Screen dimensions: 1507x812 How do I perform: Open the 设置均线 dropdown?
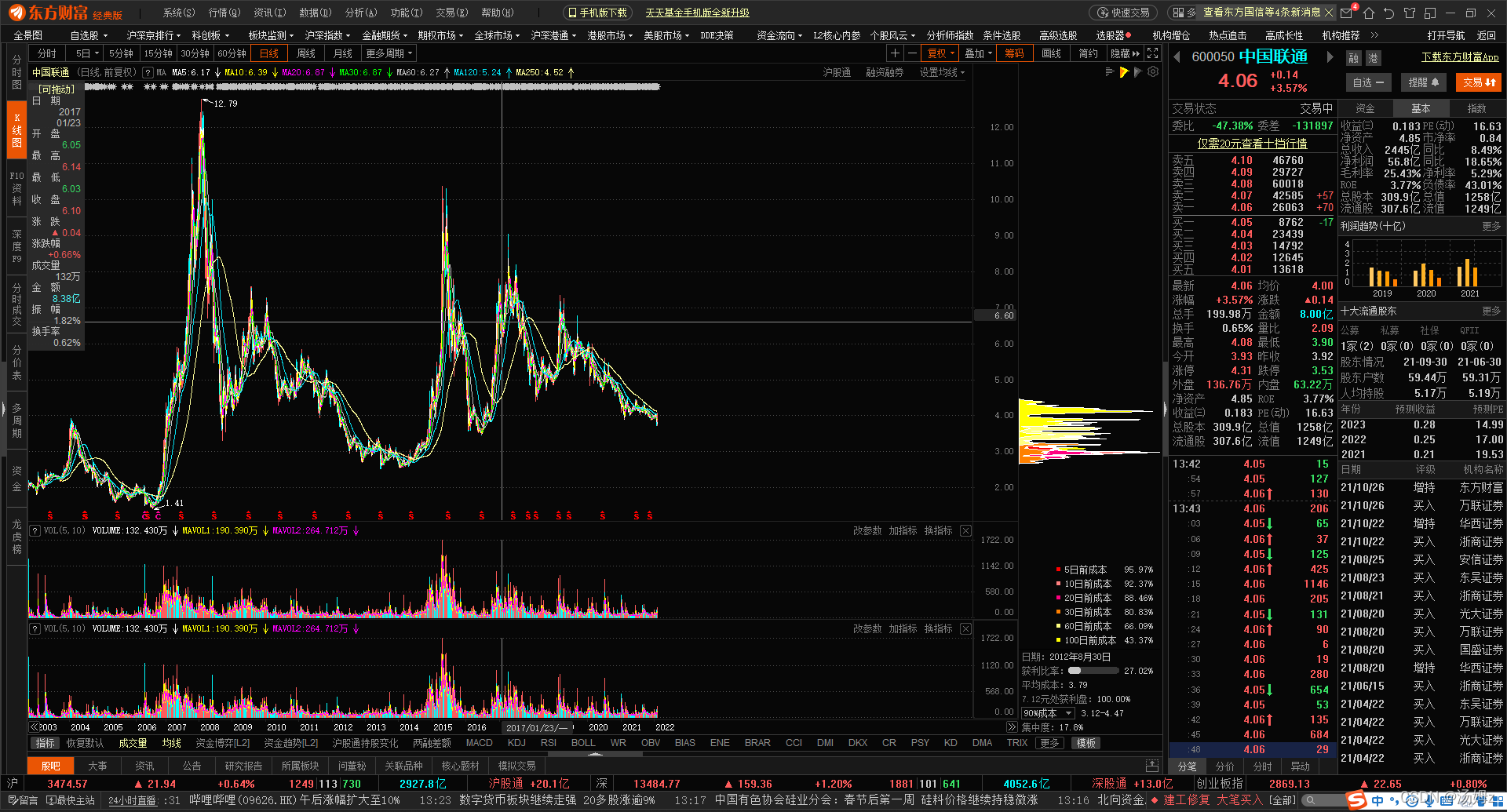(x=942, y=72)
